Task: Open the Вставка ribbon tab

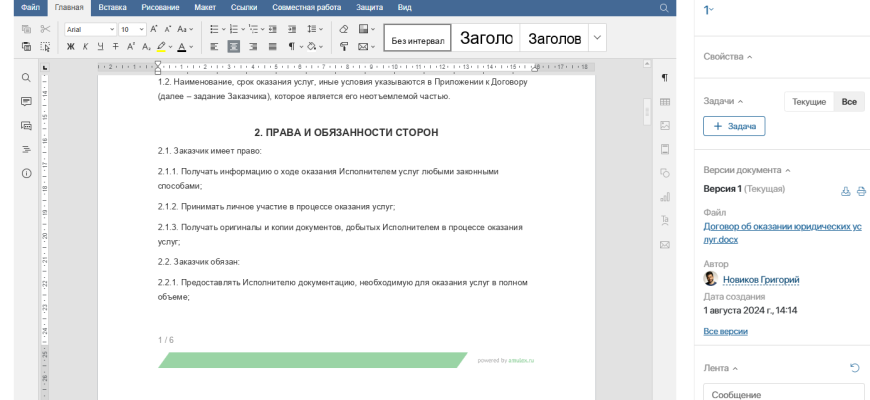Action: [112, 7]
